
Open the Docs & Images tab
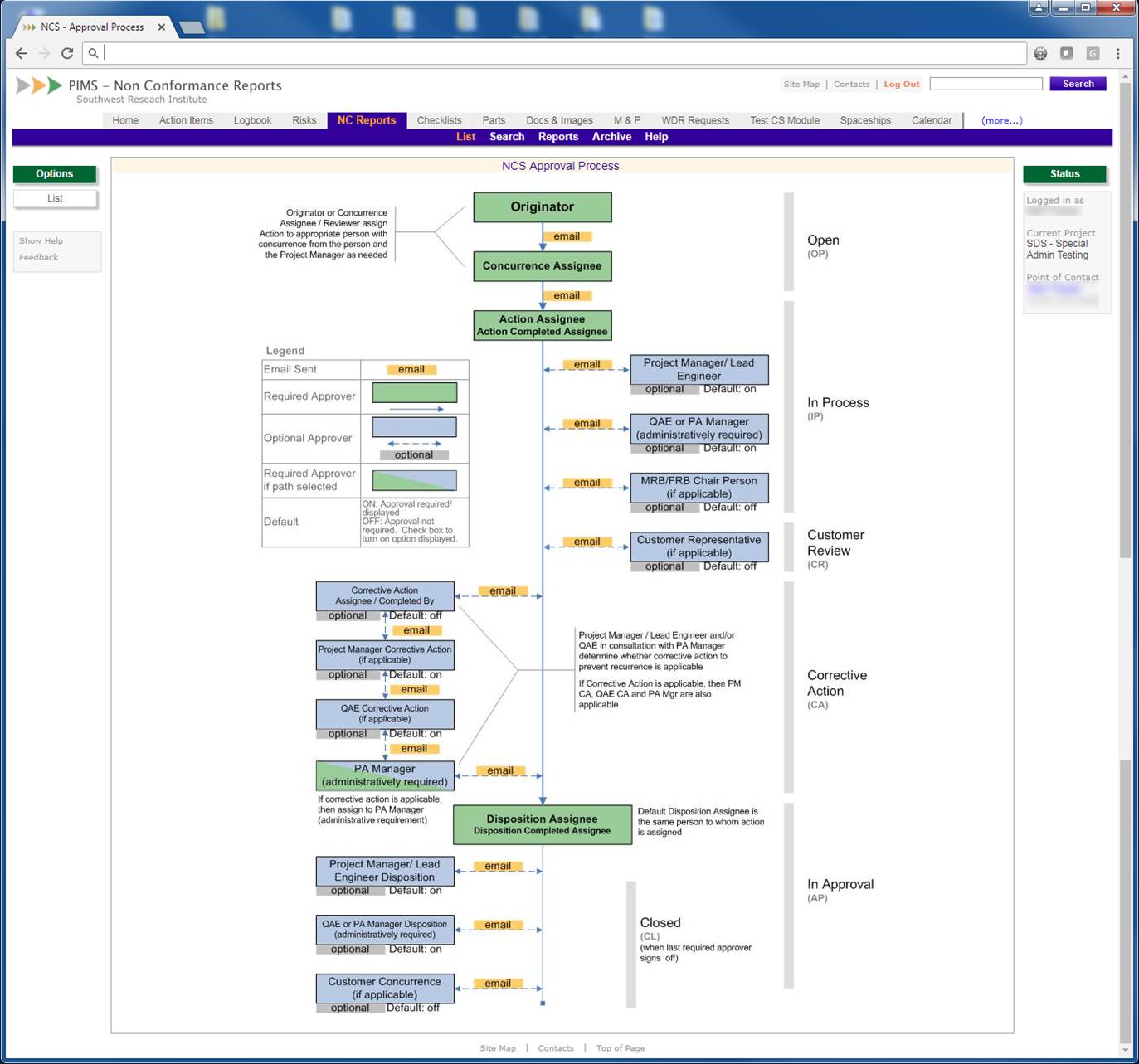pos(559,120)
